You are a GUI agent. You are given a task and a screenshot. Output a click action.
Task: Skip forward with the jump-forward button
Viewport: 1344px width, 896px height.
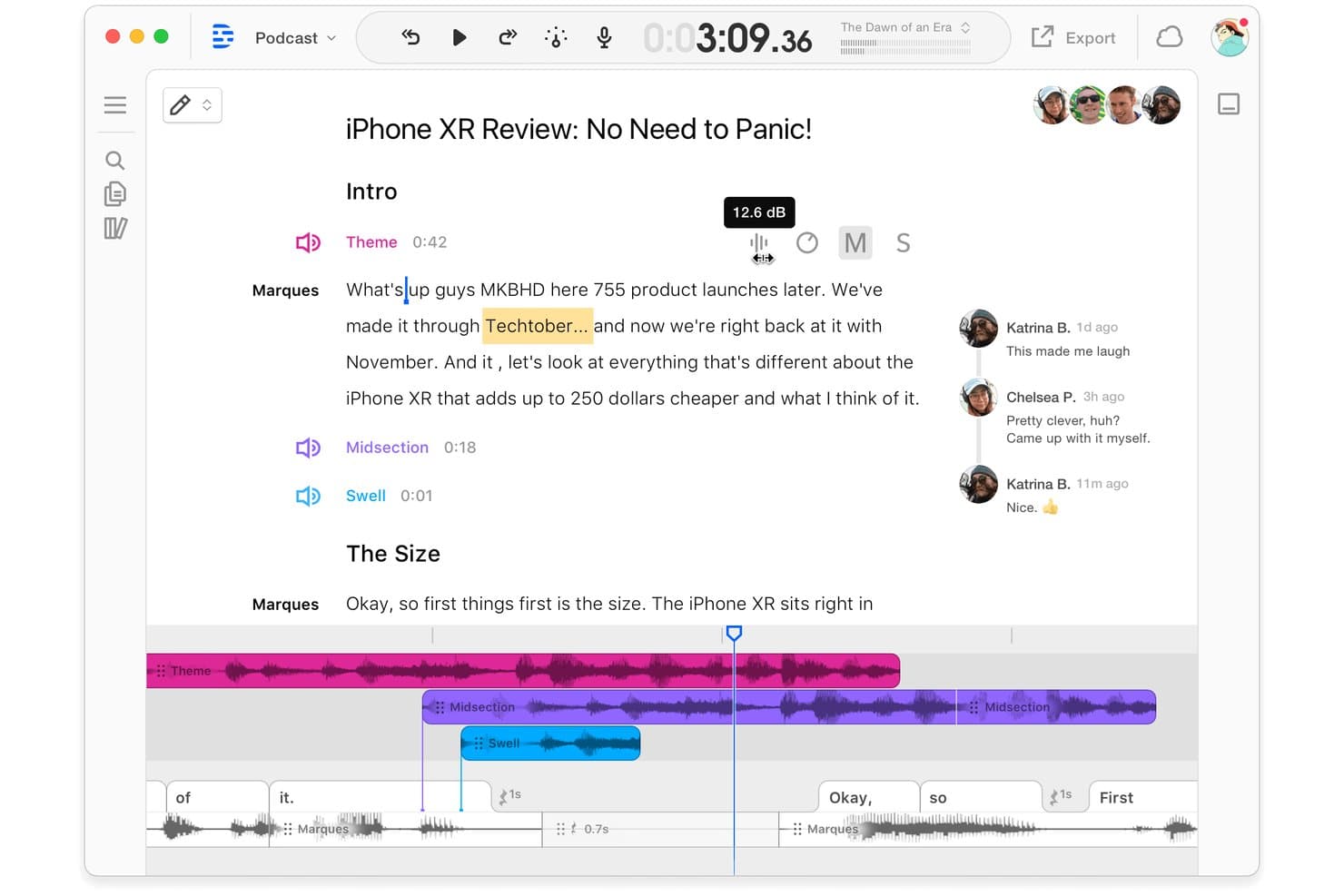[x=508, y=37]
